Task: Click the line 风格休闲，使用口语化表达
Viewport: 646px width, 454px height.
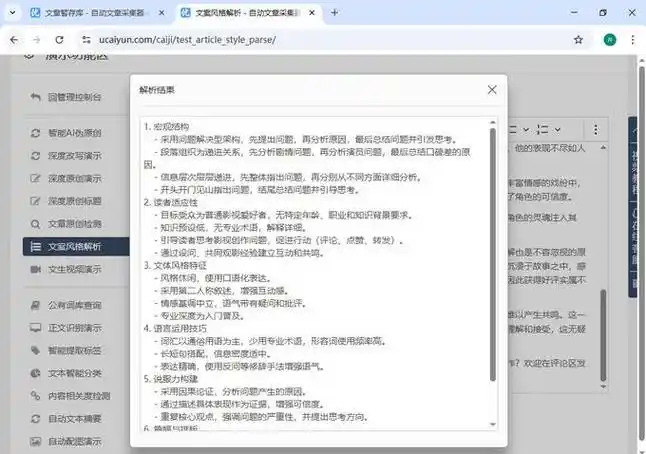Action: click(215, 278)
